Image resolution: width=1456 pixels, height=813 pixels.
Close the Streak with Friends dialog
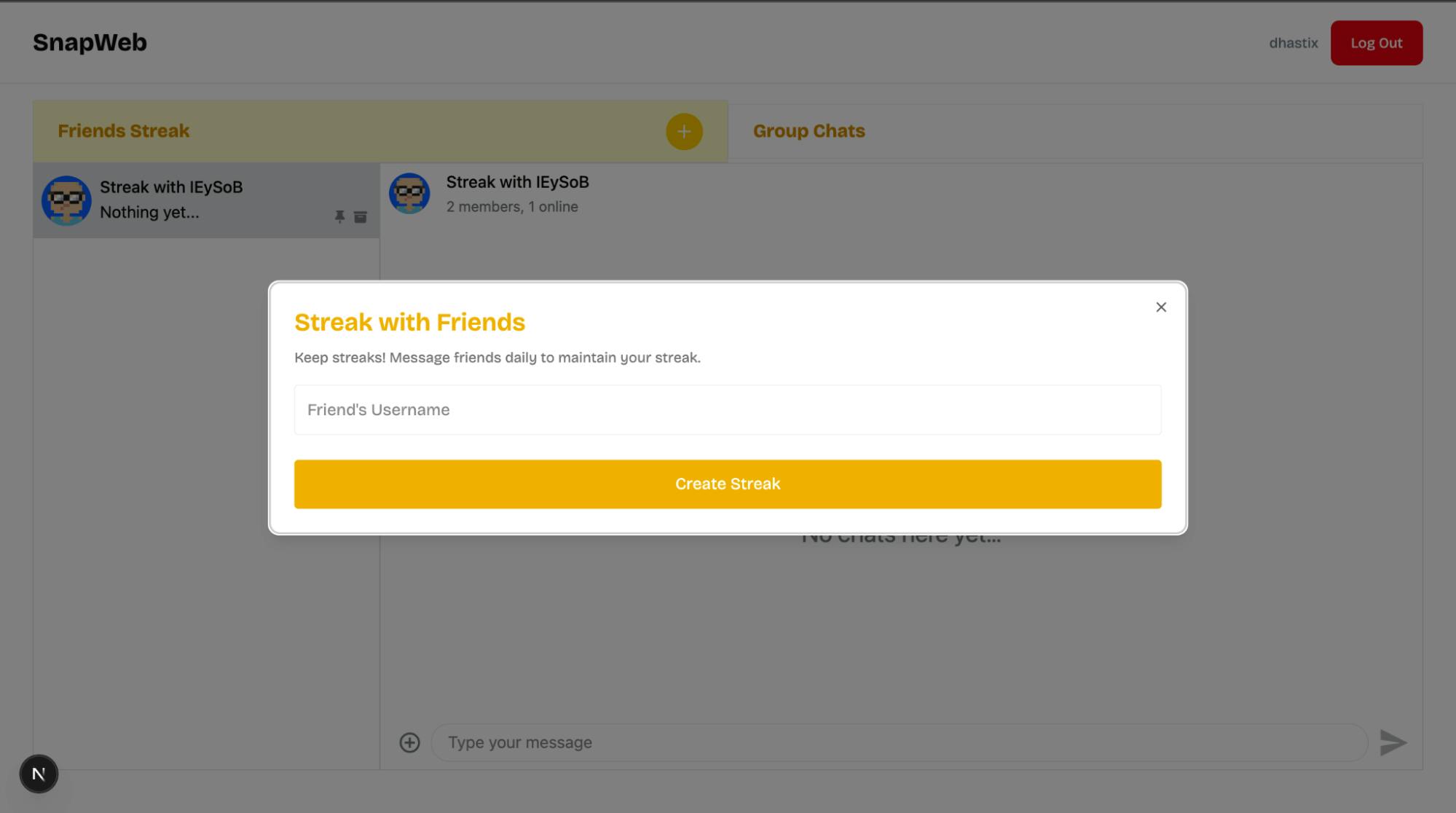(x=1161, y=307)
